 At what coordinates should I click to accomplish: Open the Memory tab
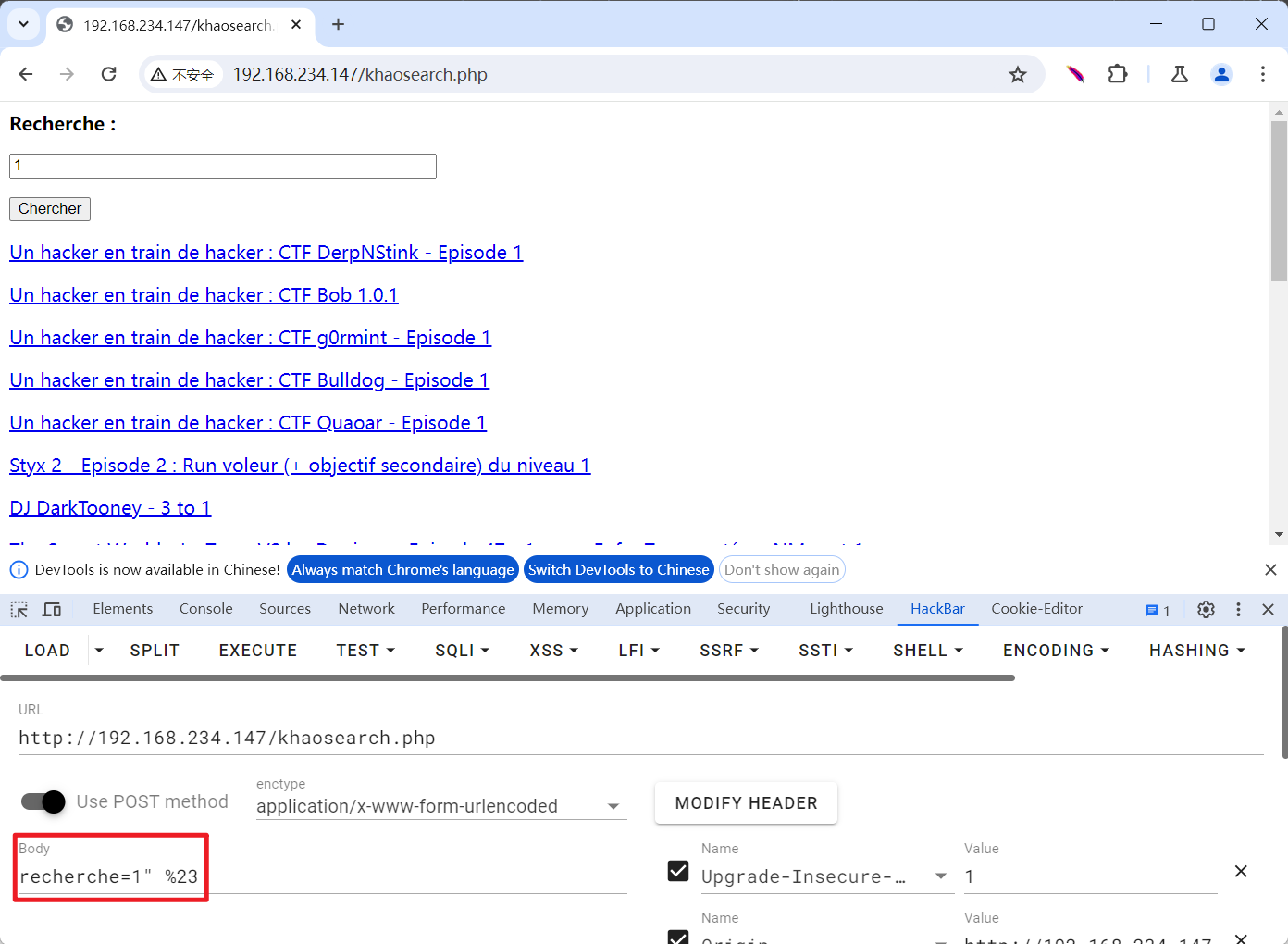coord(560,609)
